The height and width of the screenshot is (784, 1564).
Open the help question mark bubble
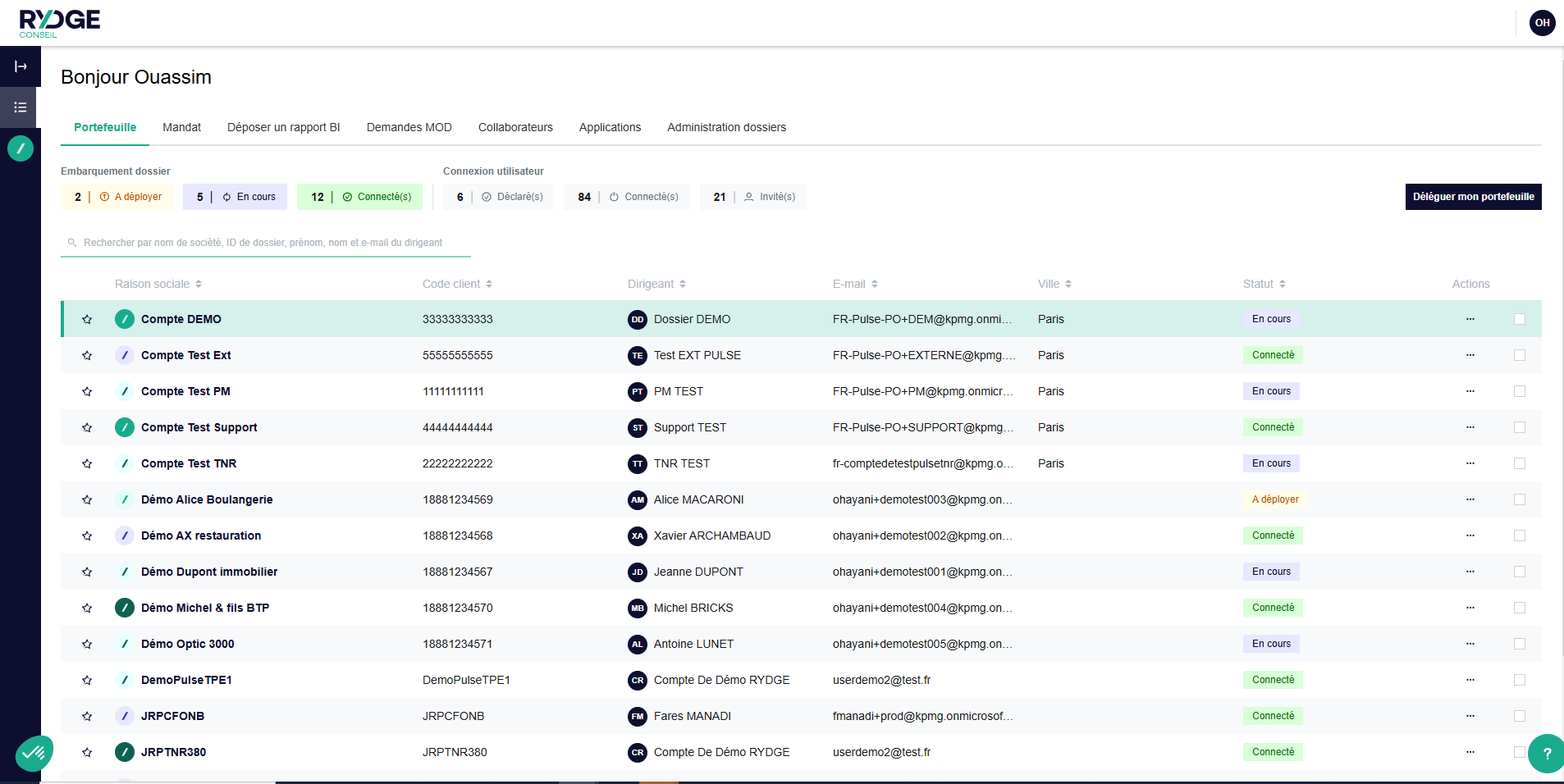click(1546, 754)
